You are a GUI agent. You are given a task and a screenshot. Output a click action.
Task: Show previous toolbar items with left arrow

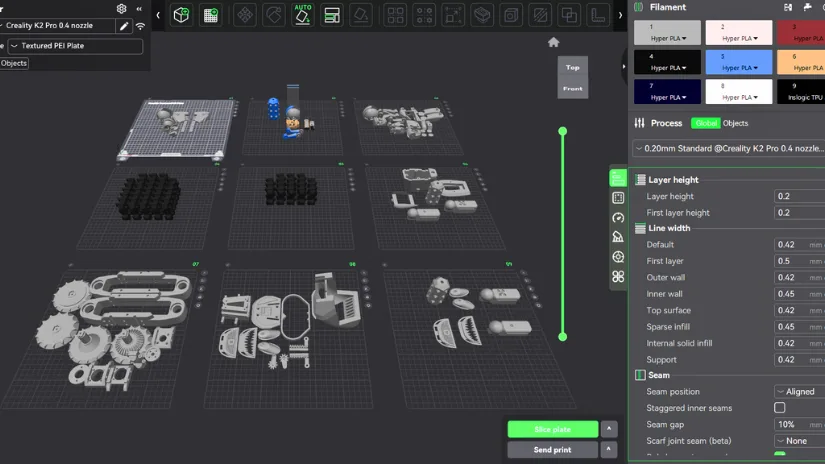coord(158,15)
